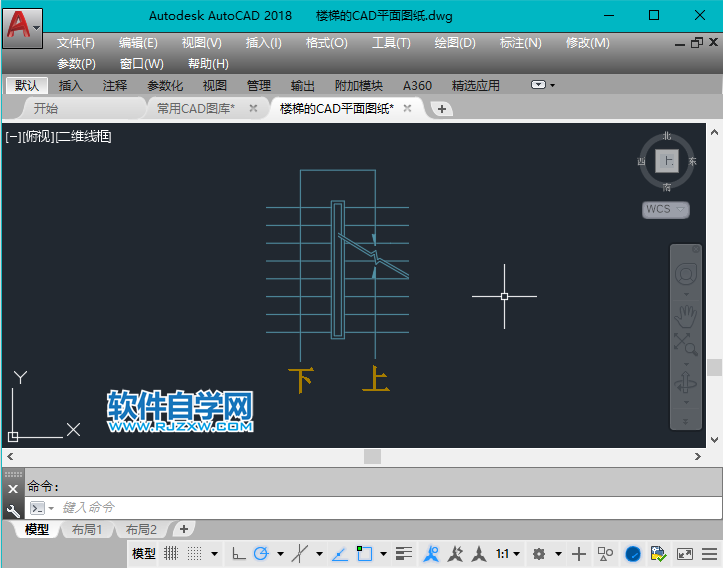Open the AutoCAD application menu logo
The image size is (723, 568).
(22, 28)
